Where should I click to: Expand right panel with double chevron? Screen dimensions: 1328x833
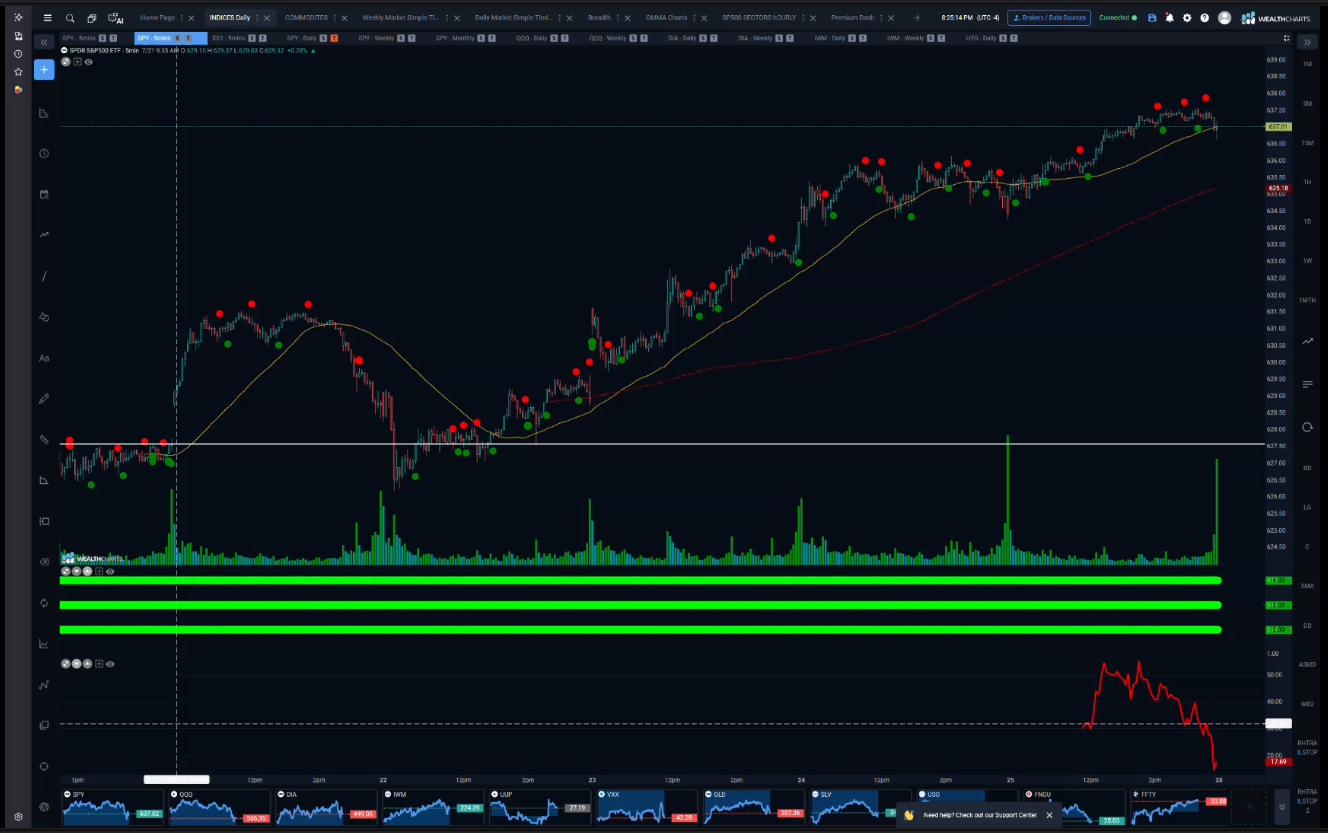(x=1307, y=42)
